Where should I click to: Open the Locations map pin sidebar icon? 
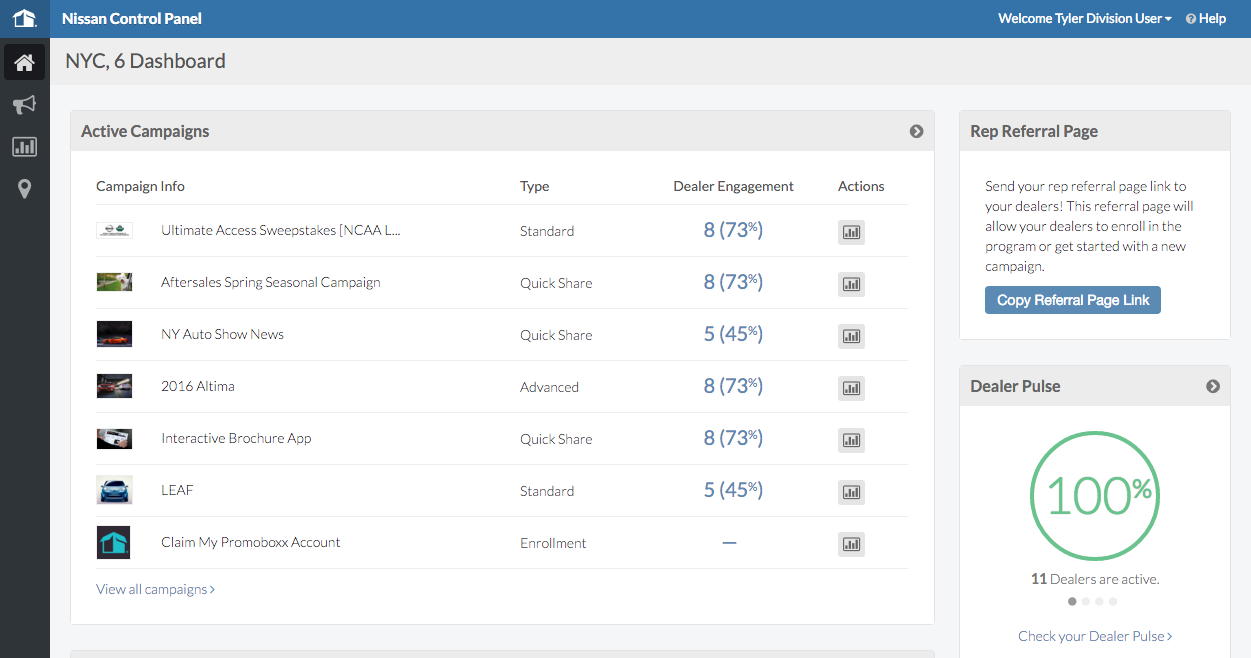[x=24, y=189]
